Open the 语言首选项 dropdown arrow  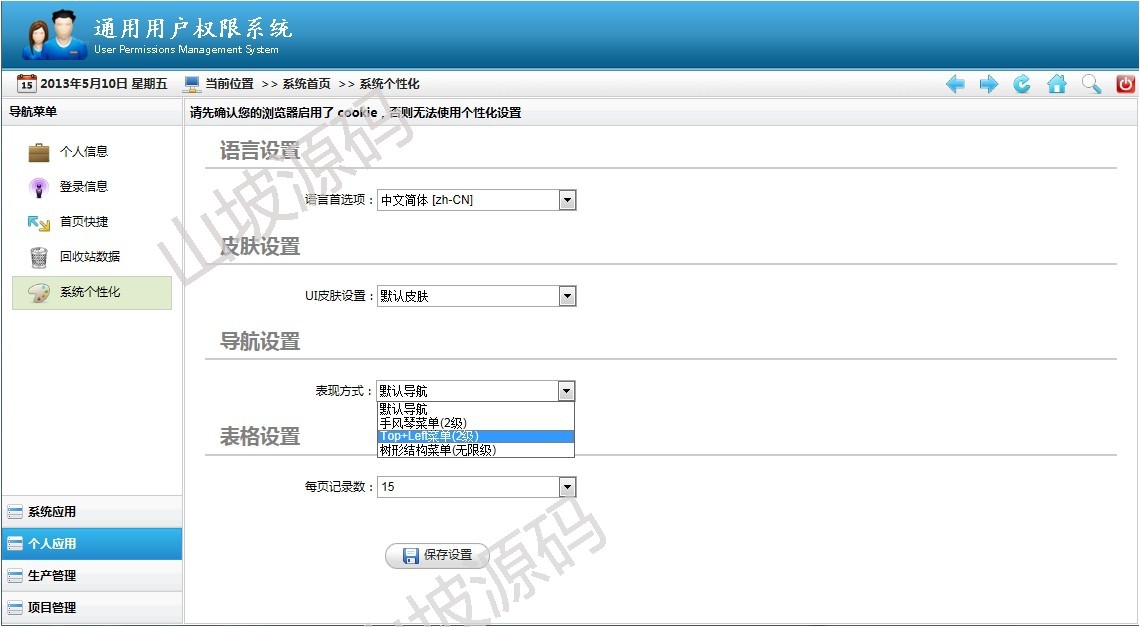click(x=567, y=200)
